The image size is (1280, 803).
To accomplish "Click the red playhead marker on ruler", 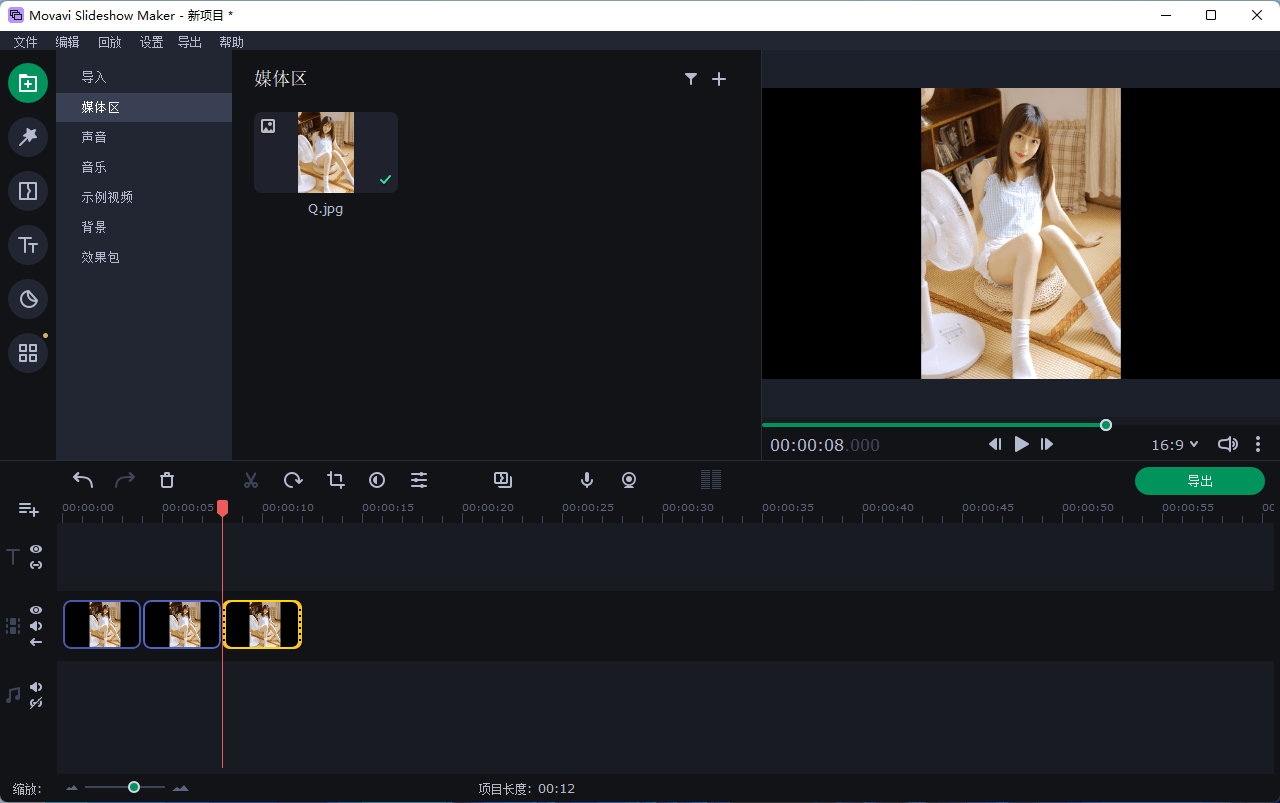I will tap(222, 508).
